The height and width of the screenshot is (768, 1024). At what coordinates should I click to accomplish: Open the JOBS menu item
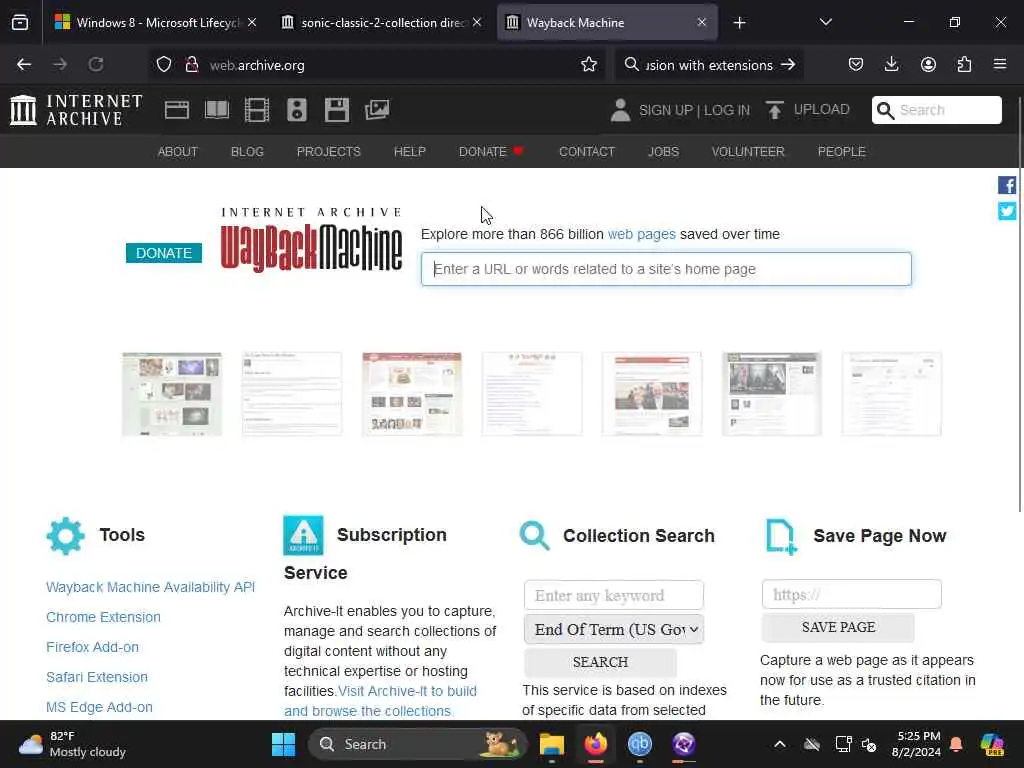(x=664, y=152)
